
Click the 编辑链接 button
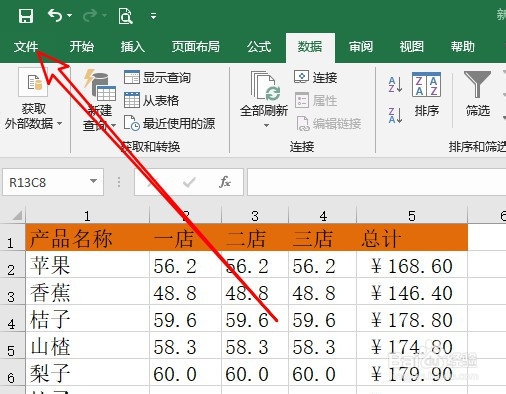point(329,124)
